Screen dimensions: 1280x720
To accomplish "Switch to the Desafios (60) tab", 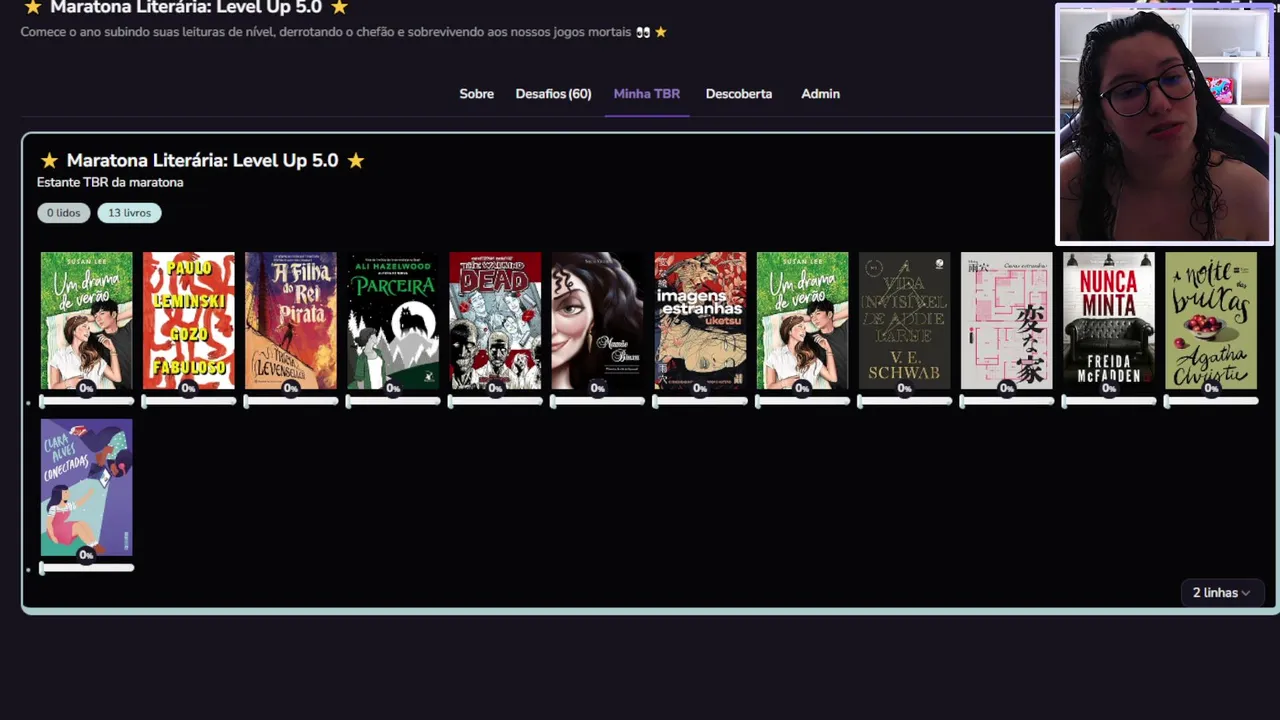I will [553, 94].
